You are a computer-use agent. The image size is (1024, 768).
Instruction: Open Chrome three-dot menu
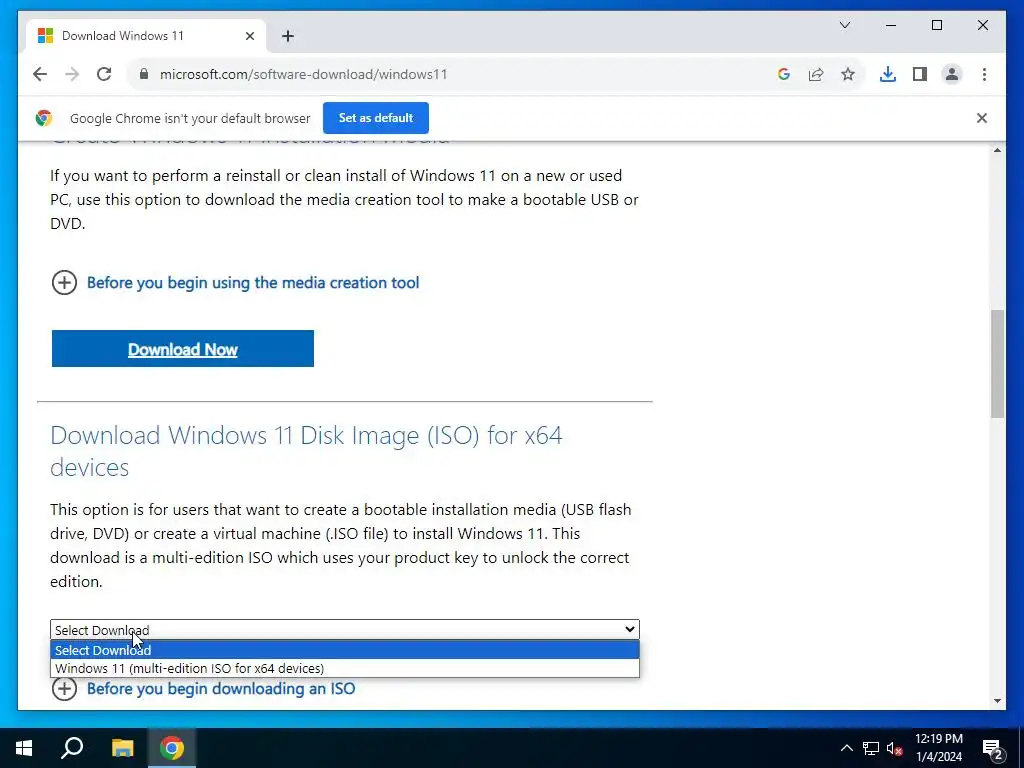(x=984, y=74)
